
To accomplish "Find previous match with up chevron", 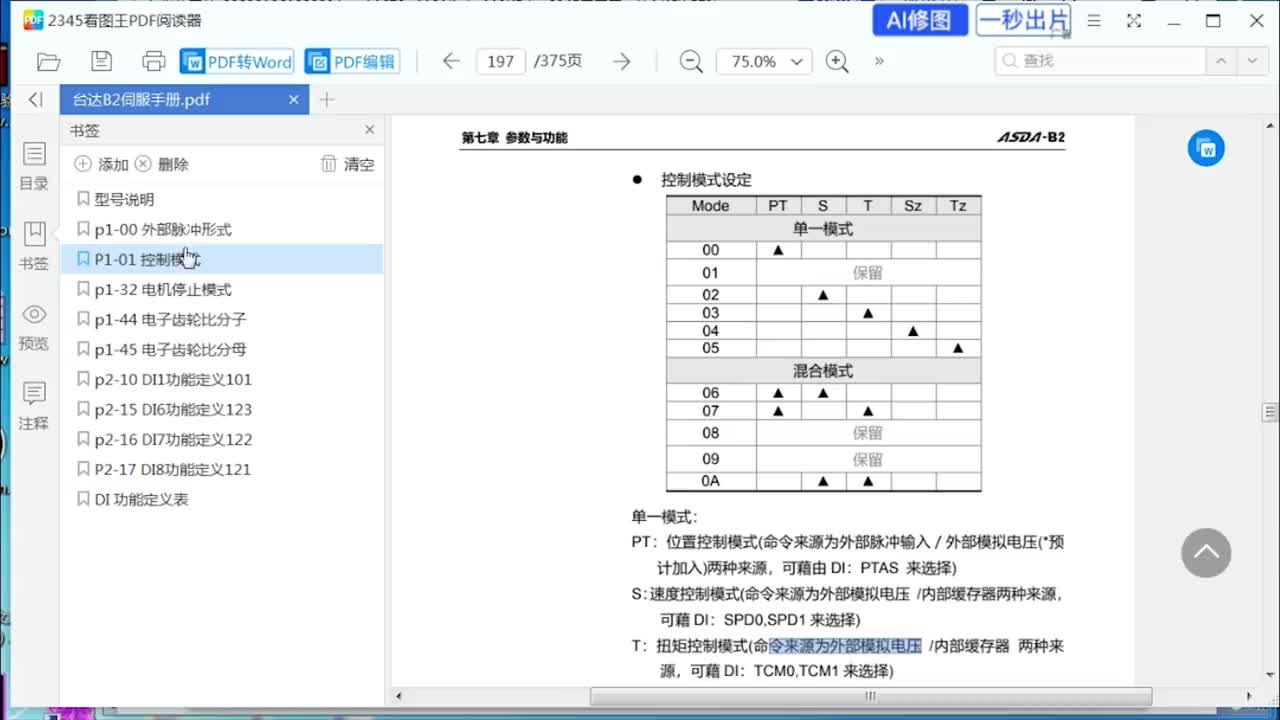I will 1220,61.
